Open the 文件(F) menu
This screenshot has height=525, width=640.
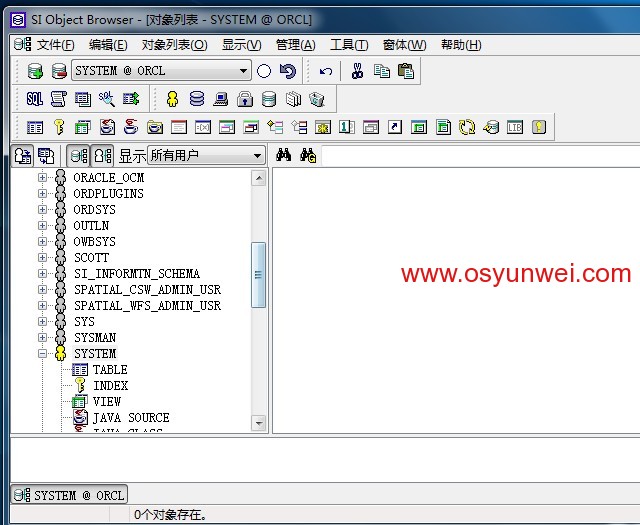56,44
